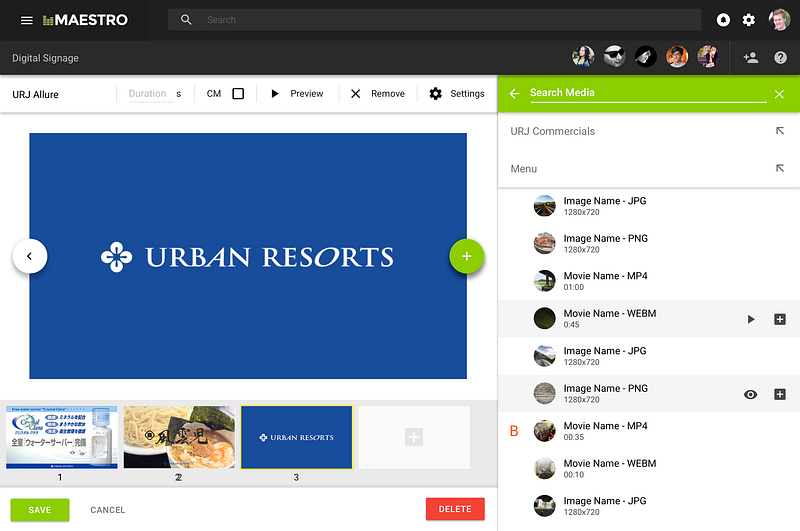Click the SAVE button

click(40, 510)
